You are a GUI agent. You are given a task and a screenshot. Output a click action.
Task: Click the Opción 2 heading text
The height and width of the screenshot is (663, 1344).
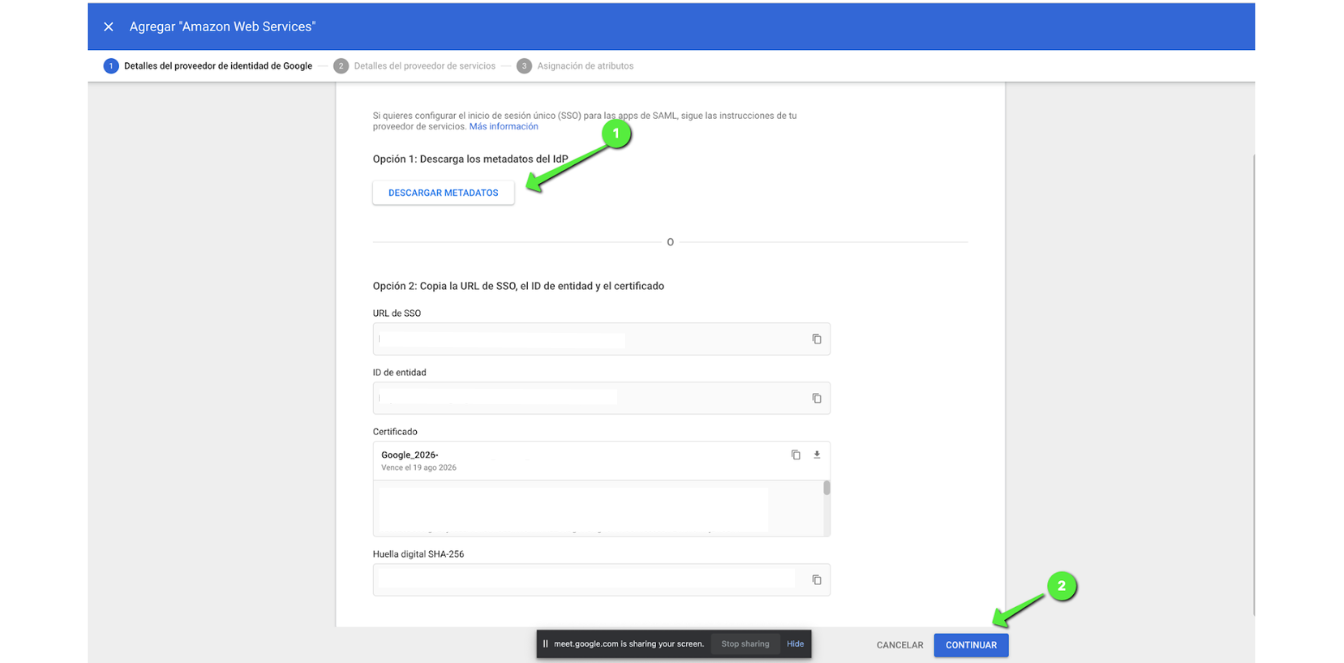coord(519,286)
